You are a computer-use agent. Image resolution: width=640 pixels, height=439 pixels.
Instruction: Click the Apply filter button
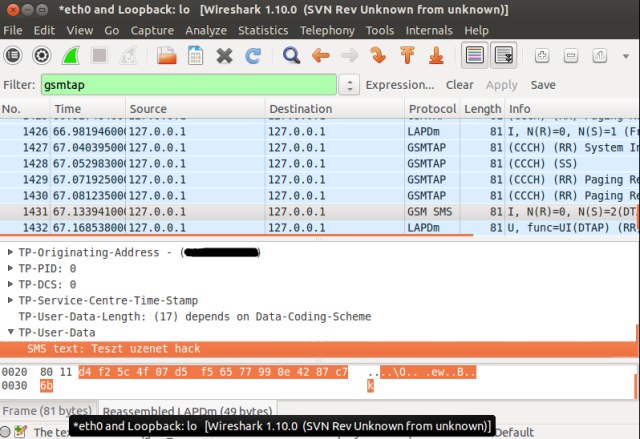[502, 85]
